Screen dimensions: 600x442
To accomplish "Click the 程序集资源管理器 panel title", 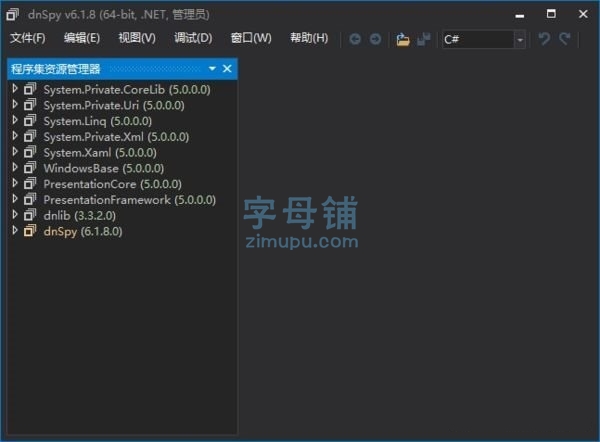I will 55,69.
